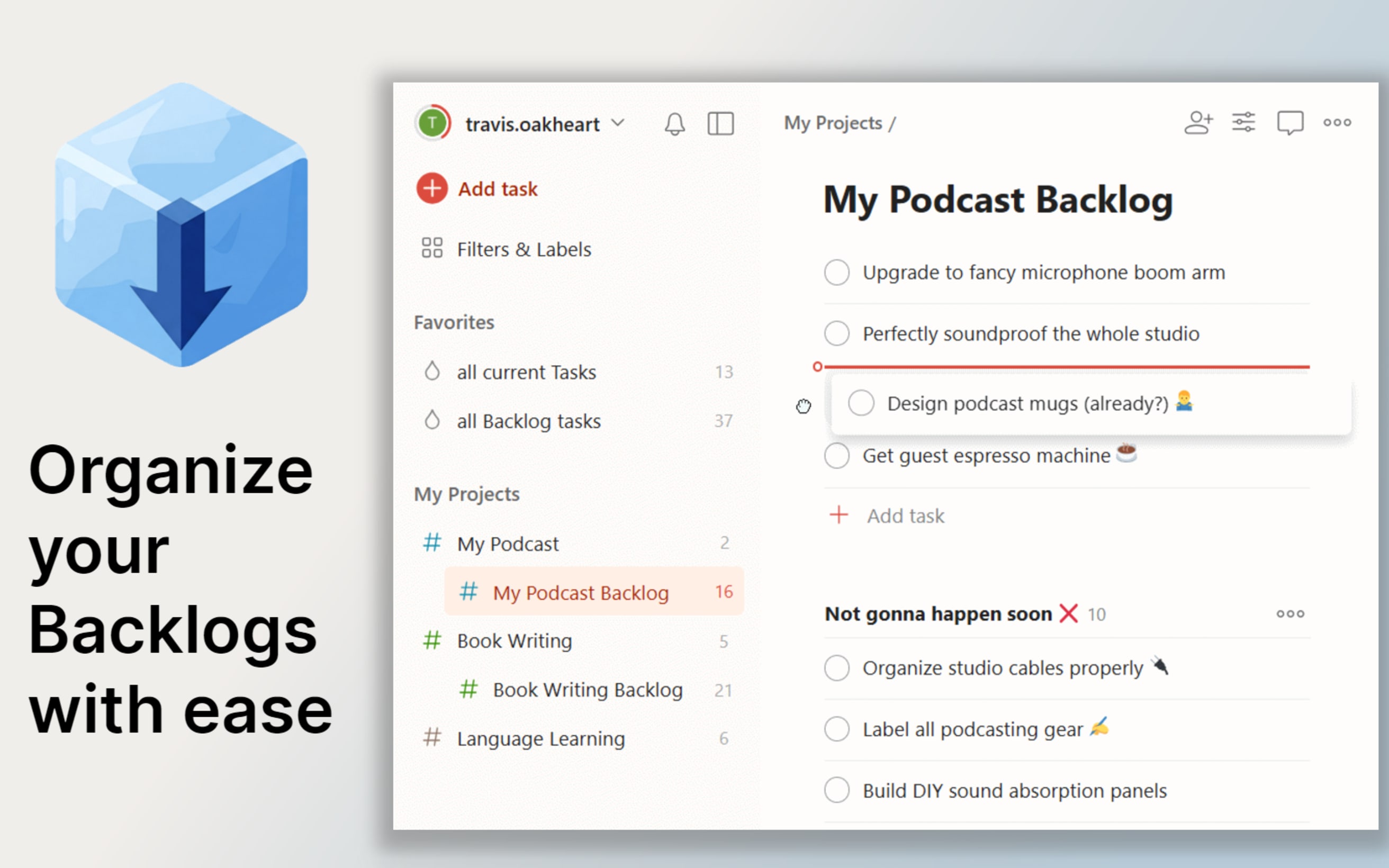Viewport: 1389px width, 868px height.
Task: Click the droplet icon for all Backlog tasks
Action: coord(431,420)
